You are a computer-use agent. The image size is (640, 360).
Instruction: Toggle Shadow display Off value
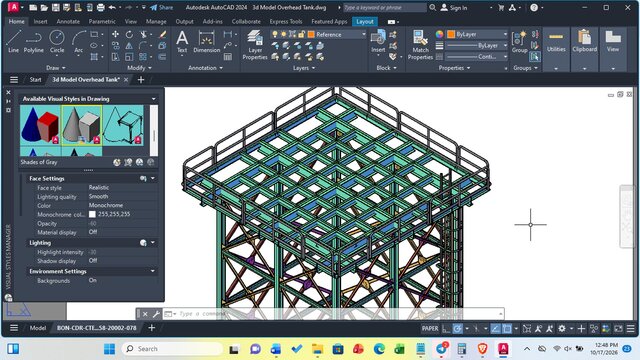tap(93, 260)
